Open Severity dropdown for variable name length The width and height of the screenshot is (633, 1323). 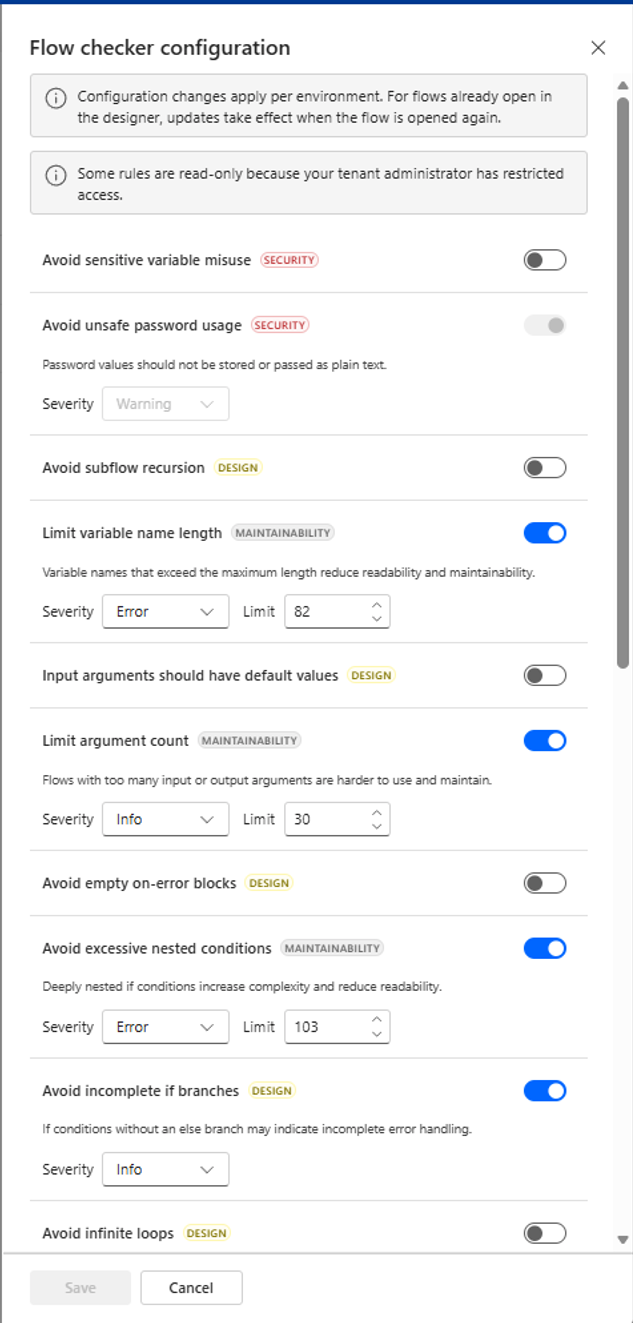165,612
